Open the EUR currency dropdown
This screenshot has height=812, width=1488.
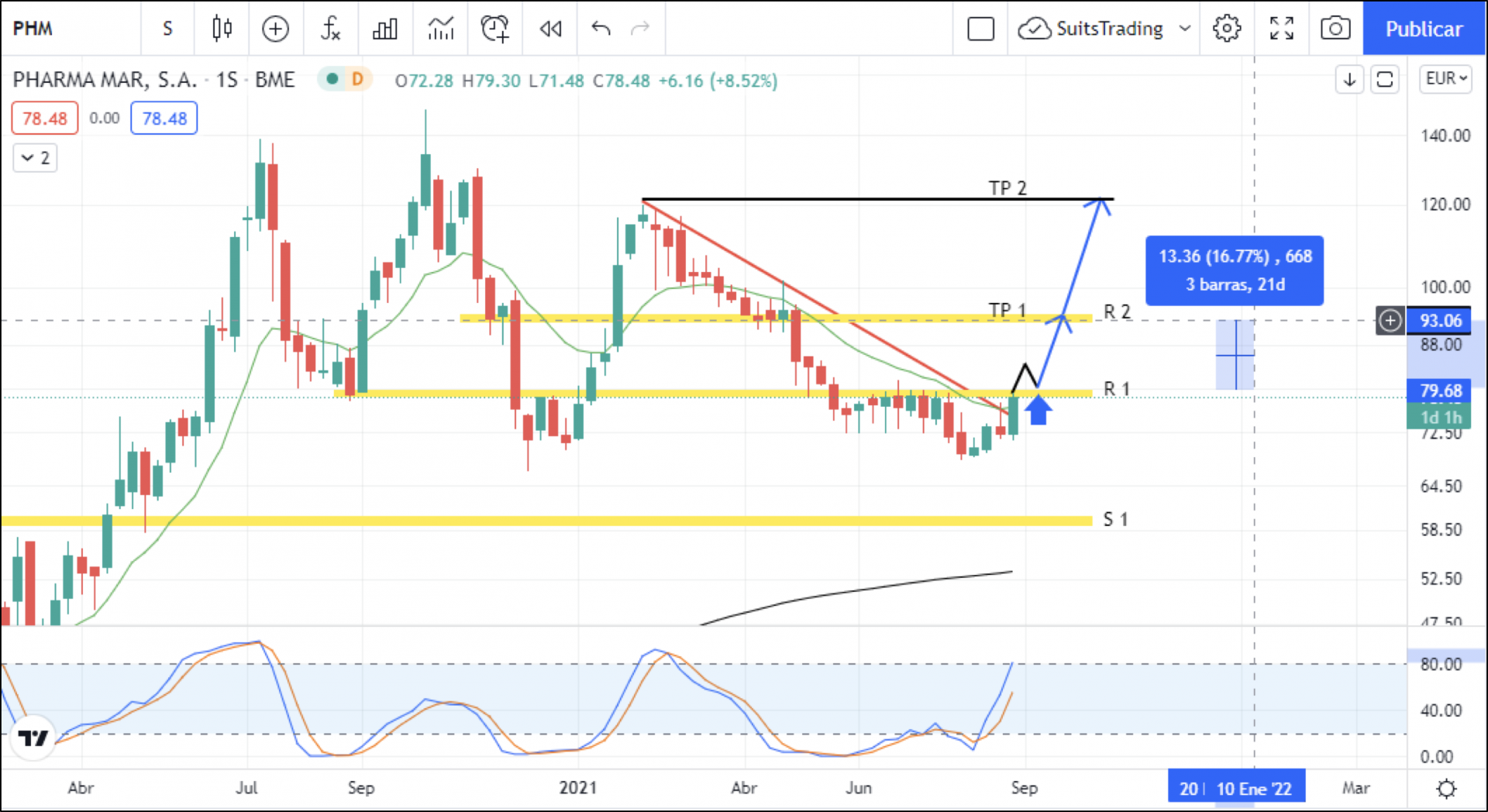1446,79
